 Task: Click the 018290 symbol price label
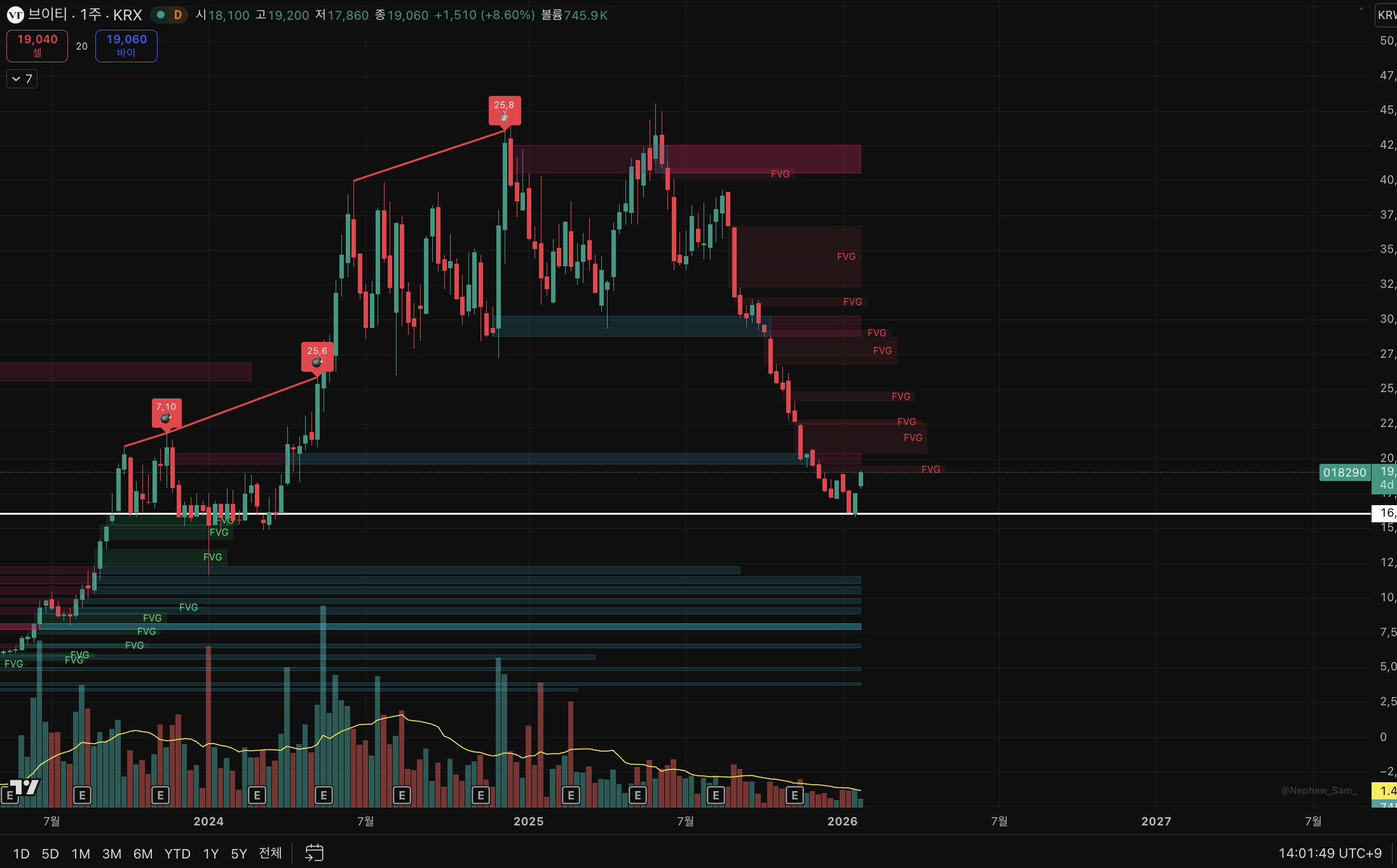[x=1344, y=472]
